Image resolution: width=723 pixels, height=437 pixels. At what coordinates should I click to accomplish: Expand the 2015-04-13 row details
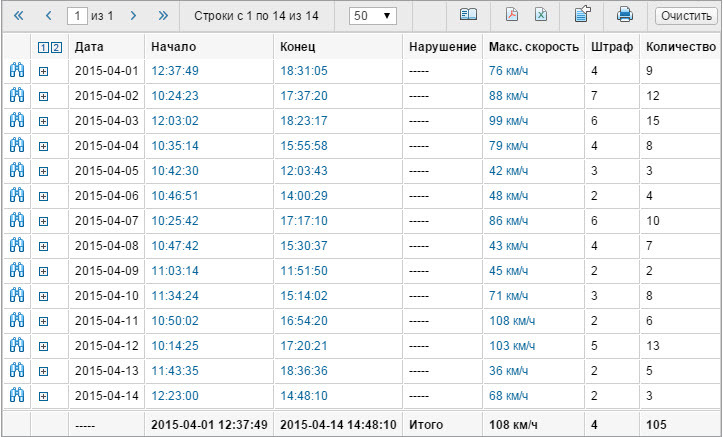43,371
